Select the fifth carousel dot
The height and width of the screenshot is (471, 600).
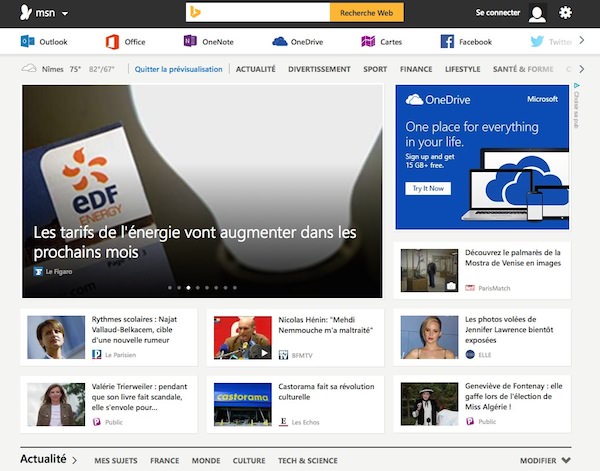point(207,288)
